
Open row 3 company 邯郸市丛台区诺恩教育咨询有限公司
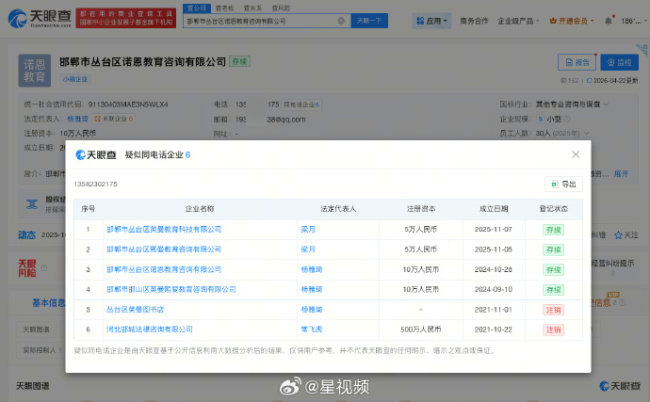pyautogui.click(x=164, y=270)
